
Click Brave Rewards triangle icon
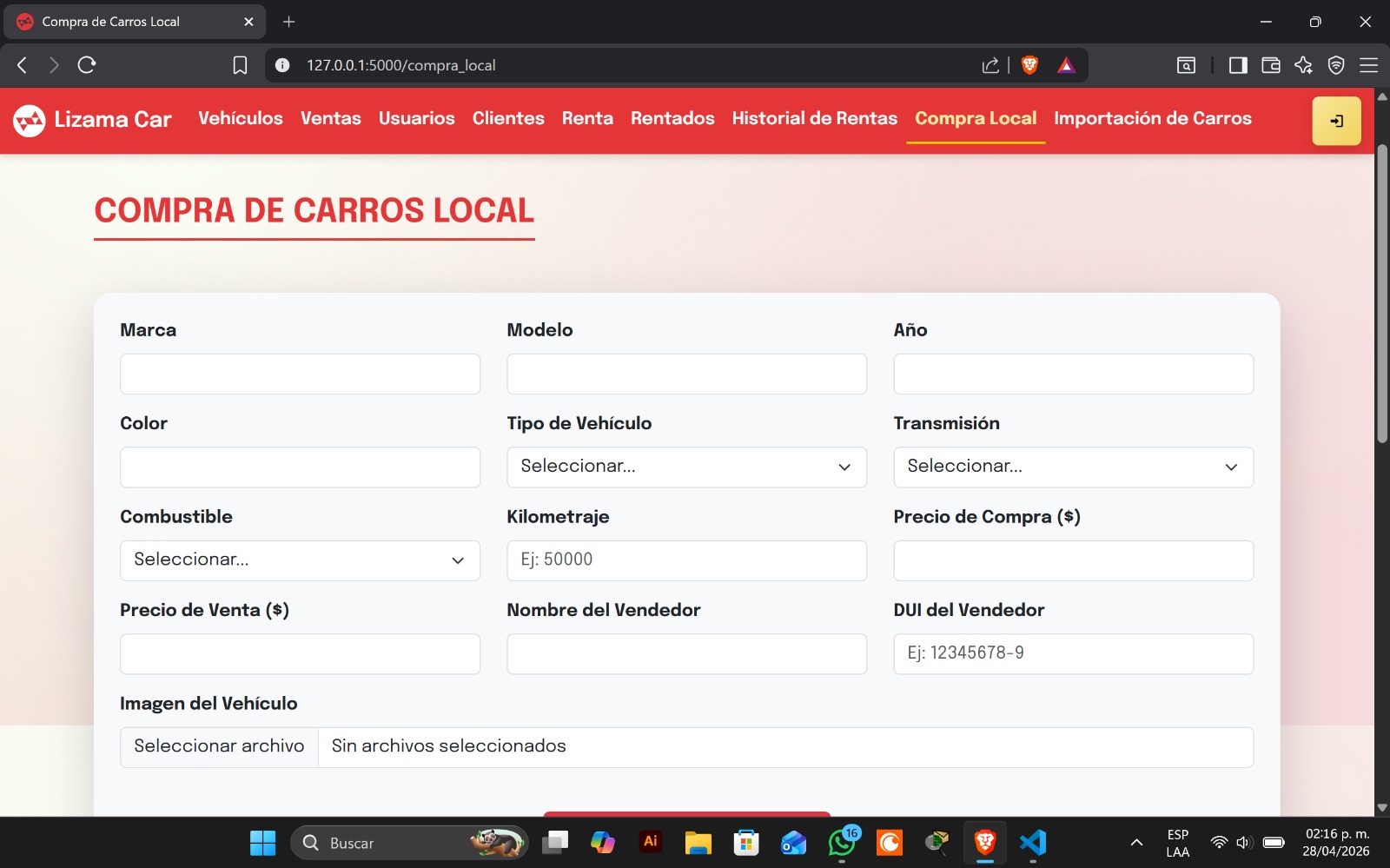[x=1066, y=65]
